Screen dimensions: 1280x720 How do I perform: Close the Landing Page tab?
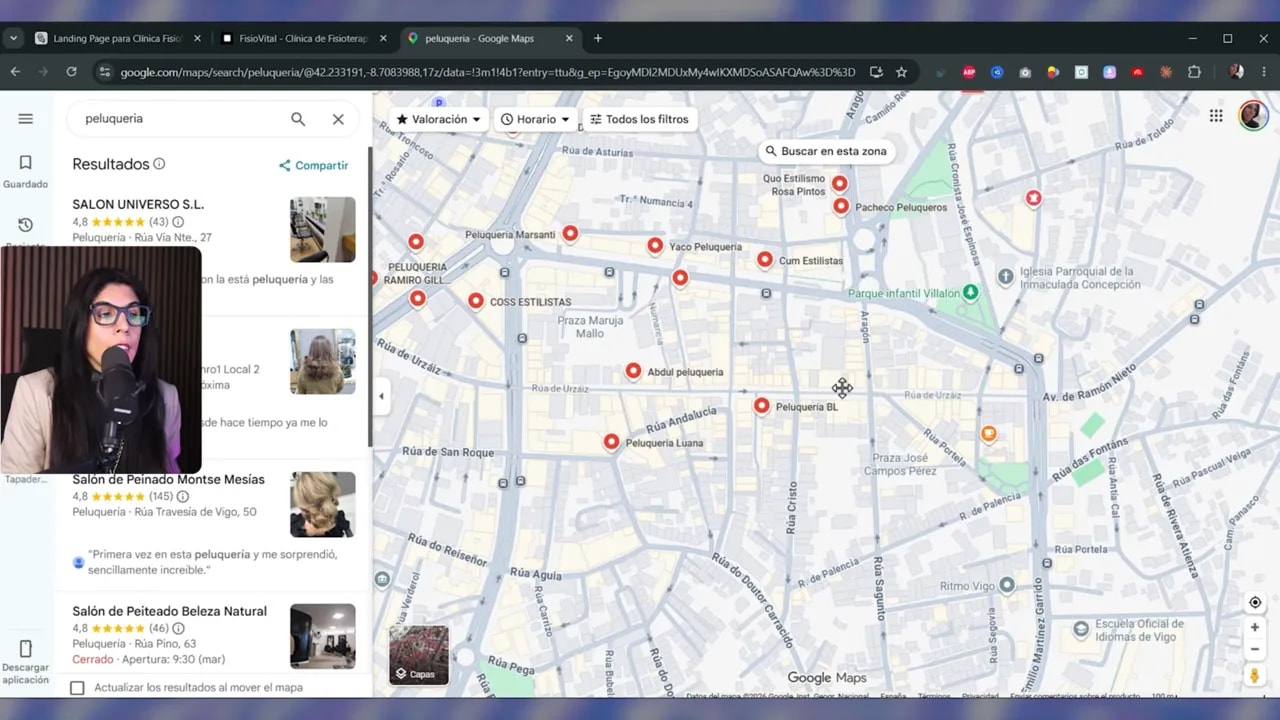coord(197,38)
